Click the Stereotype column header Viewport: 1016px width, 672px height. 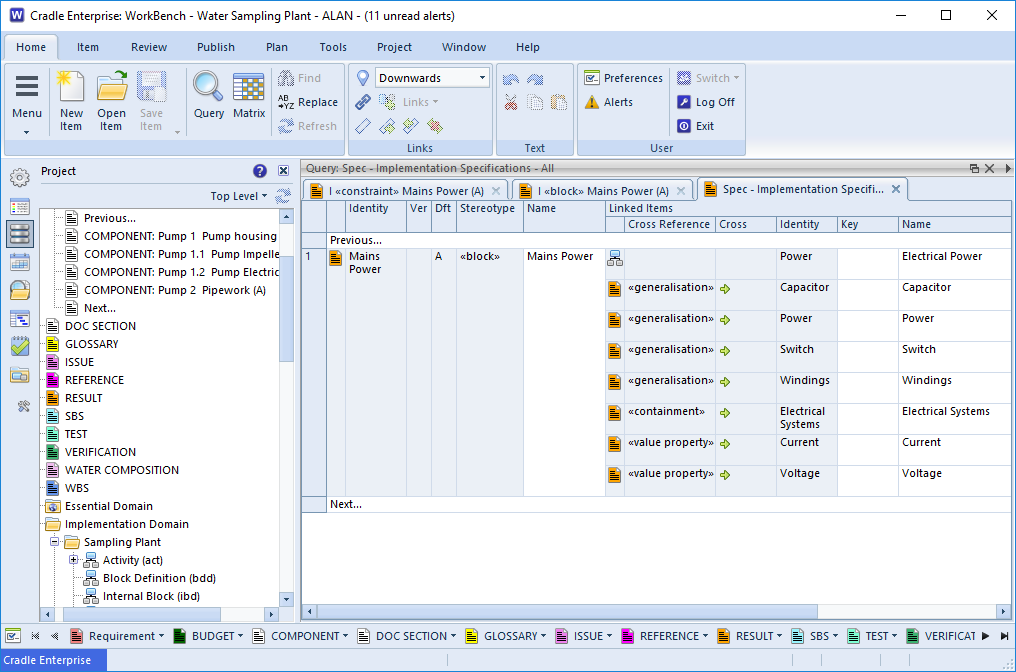pos(489,216)
